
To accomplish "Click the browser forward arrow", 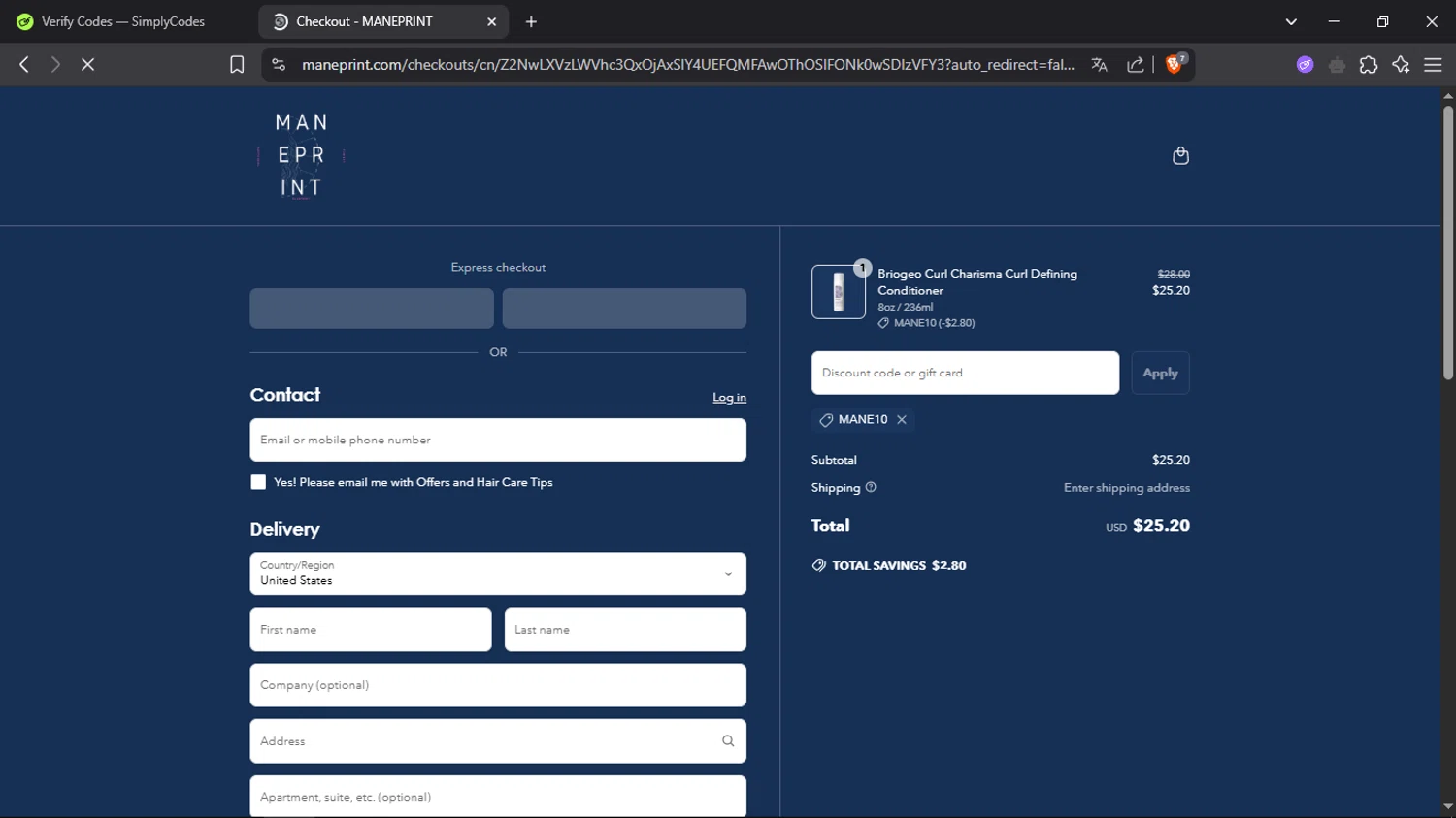I will pyautogui.click(x=55, y=64).
